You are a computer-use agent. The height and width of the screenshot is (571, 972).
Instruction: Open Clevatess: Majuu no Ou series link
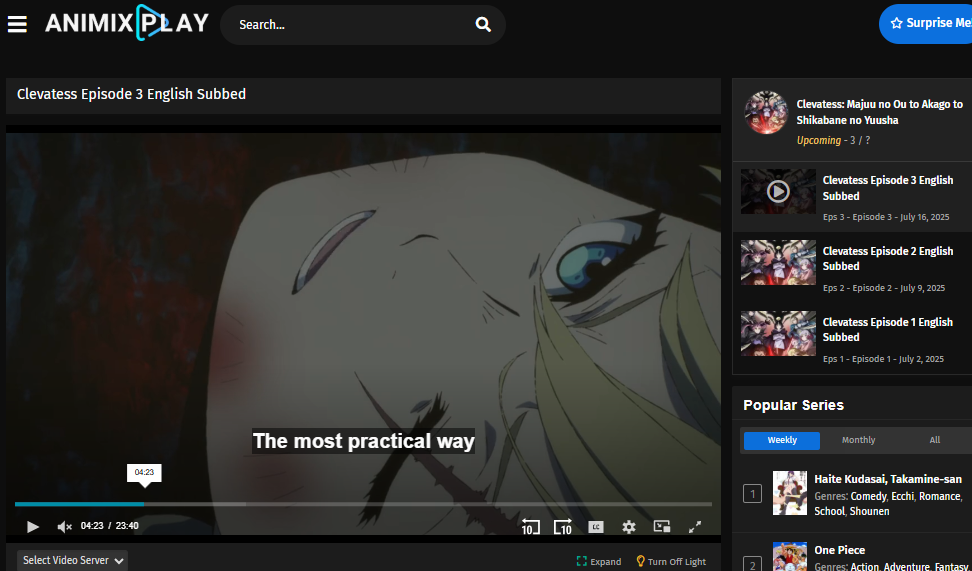point(880,112)
